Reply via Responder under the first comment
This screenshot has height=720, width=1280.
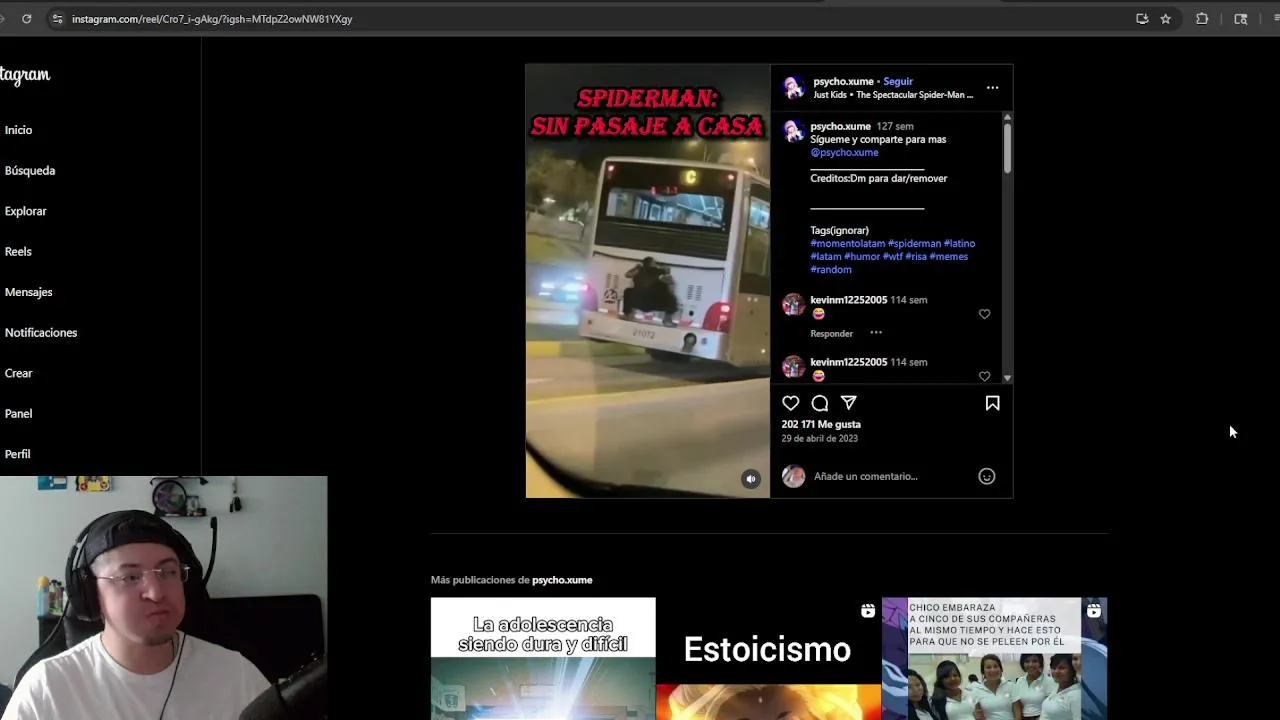point(831,334)
